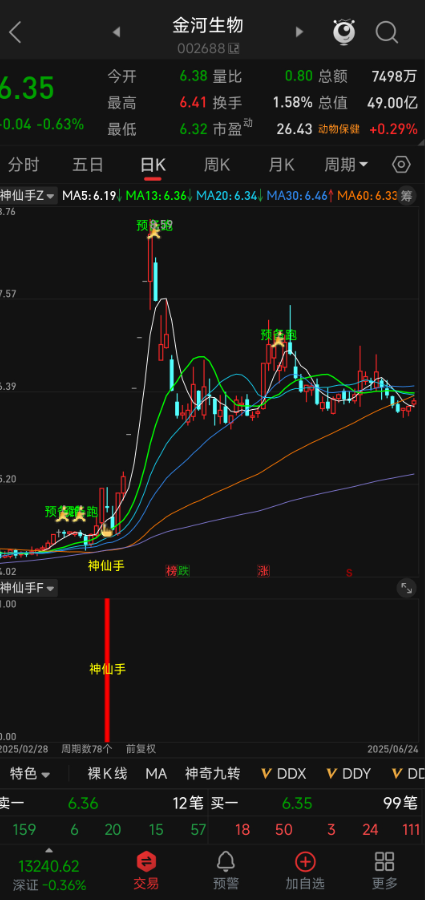Screen dimensions: 425x900
Task: Switch to 分时 tab
Action: [24, 165]
